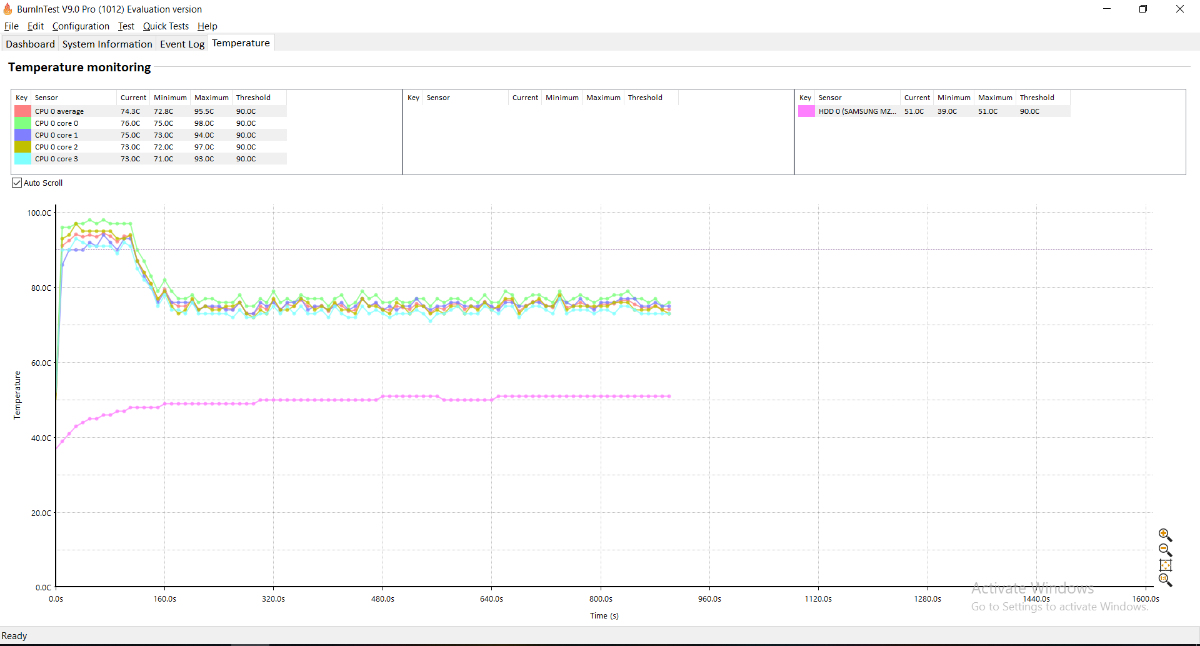The width and height of the screenshot is (1200, 646).
Task: Reset graph zoom to 1:1
Action: (1165, 580)
